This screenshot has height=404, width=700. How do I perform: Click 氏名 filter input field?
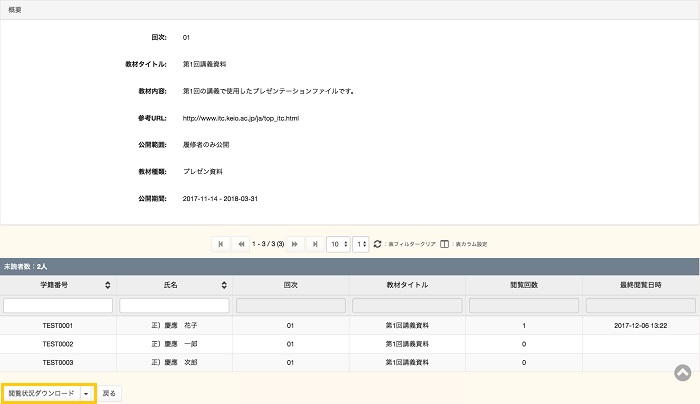point(174,305)
